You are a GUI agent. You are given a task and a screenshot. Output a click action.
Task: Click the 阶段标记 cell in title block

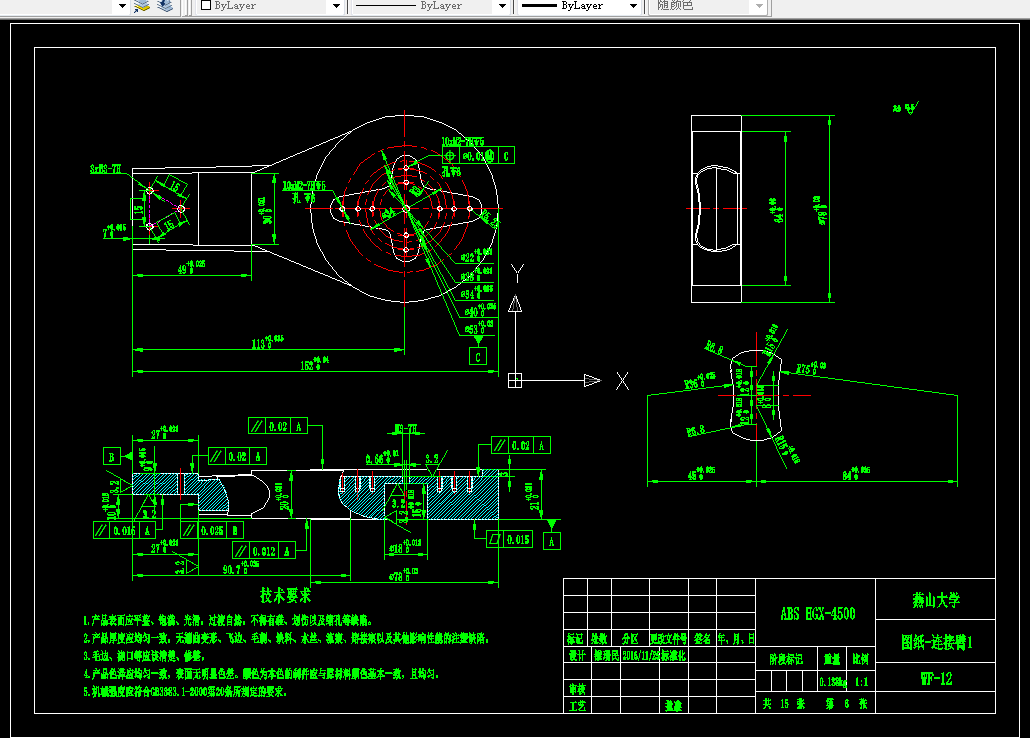[x=786, y=658]
